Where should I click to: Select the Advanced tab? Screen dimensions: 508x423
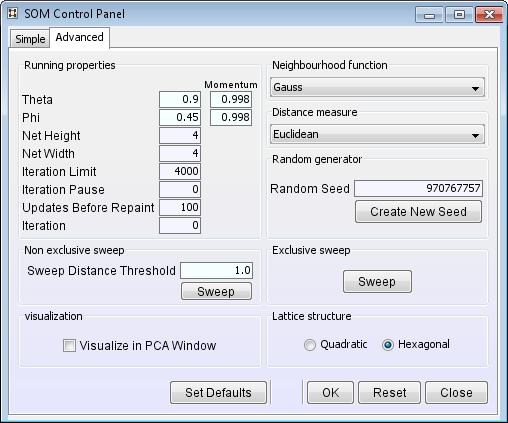coord(79,37)
